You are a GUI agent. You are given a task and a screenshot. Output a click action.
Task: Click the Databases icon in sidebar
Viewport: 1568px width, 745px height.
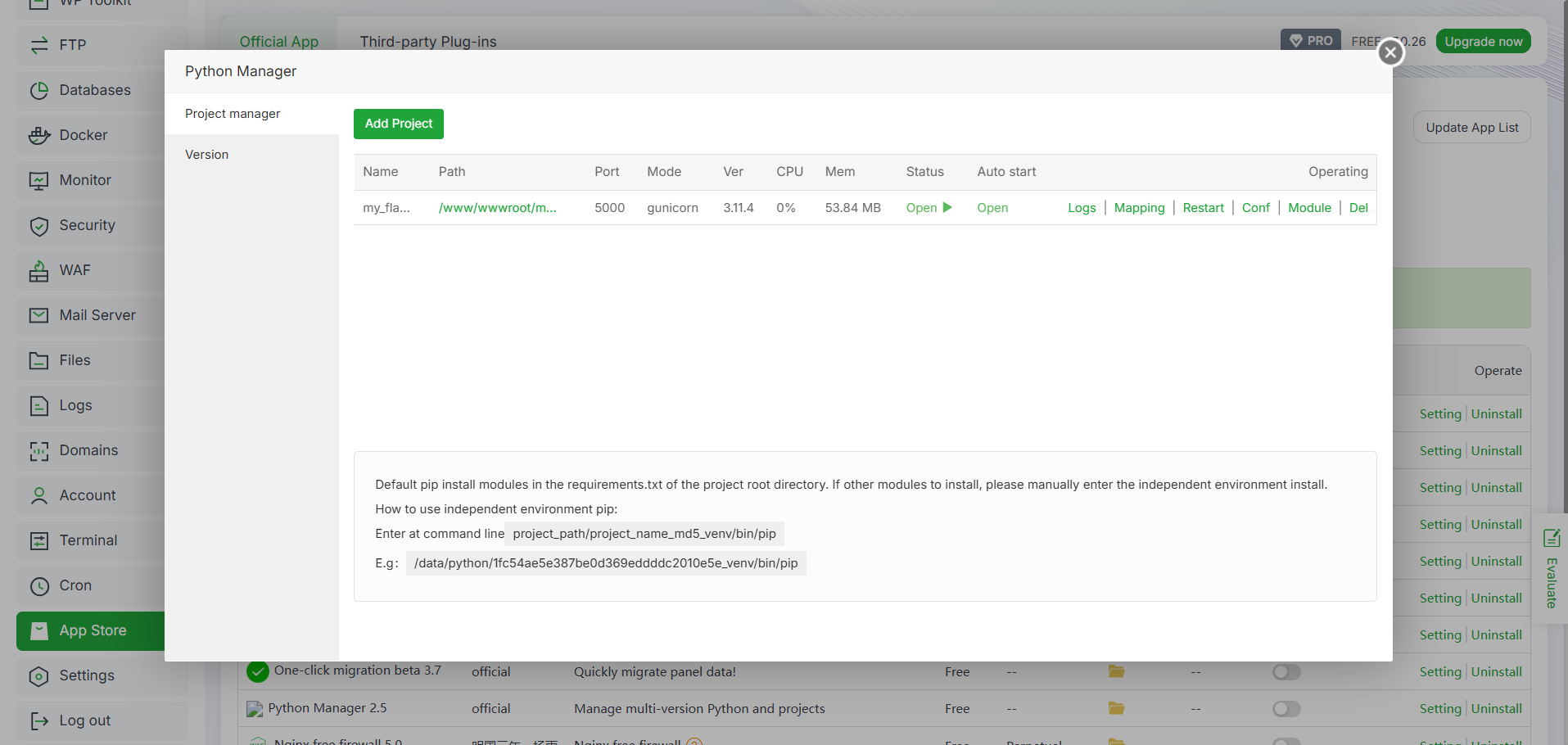pyautogui.click(x=39, y=91)
